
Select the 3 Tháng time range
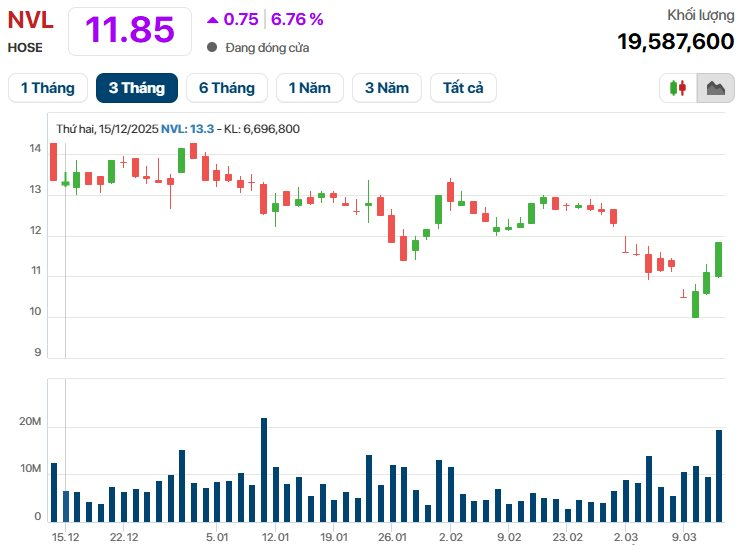(136, 88)
